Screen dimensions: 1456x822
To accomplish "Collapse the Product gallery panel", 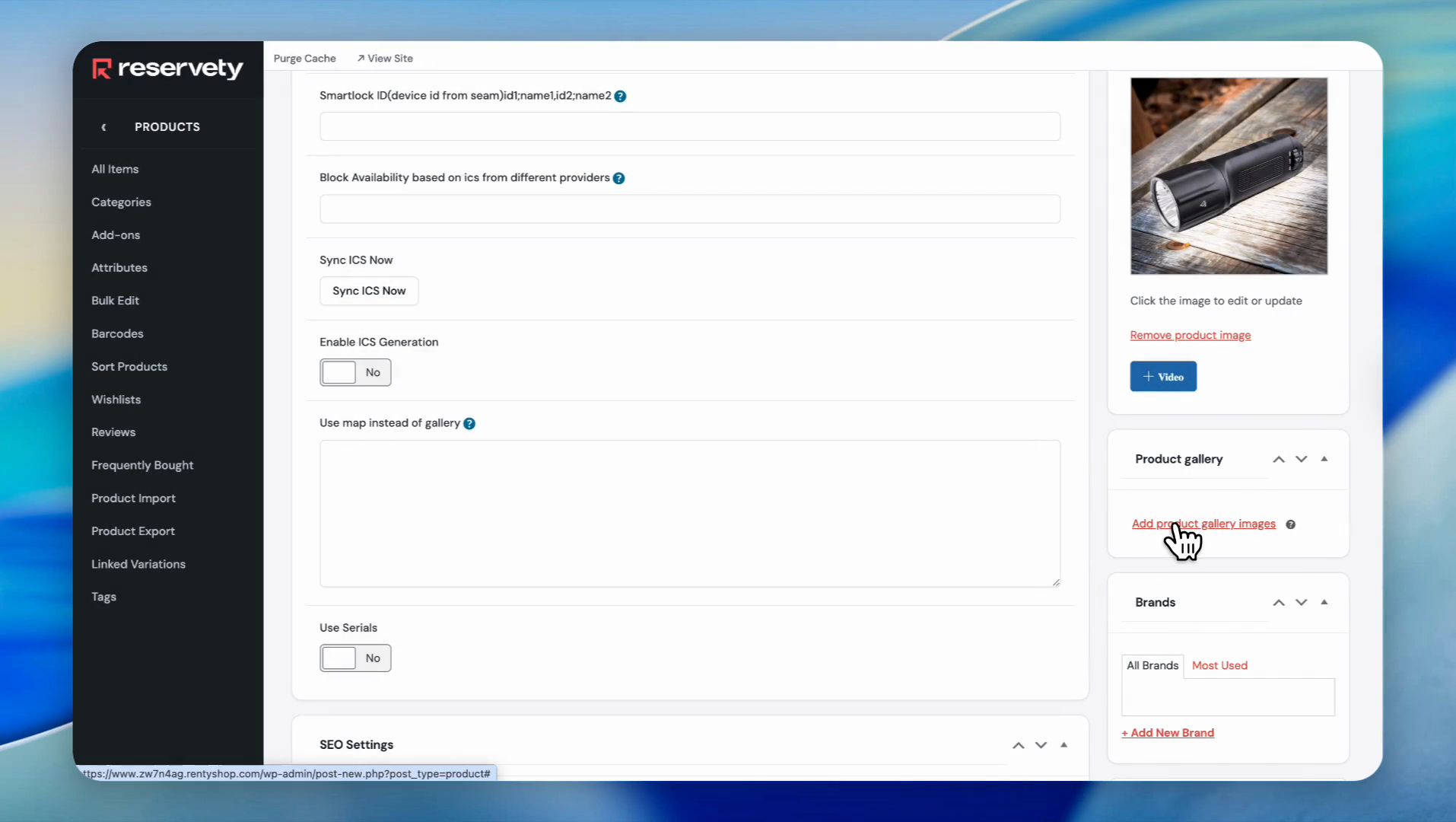I will point(1324,459).
